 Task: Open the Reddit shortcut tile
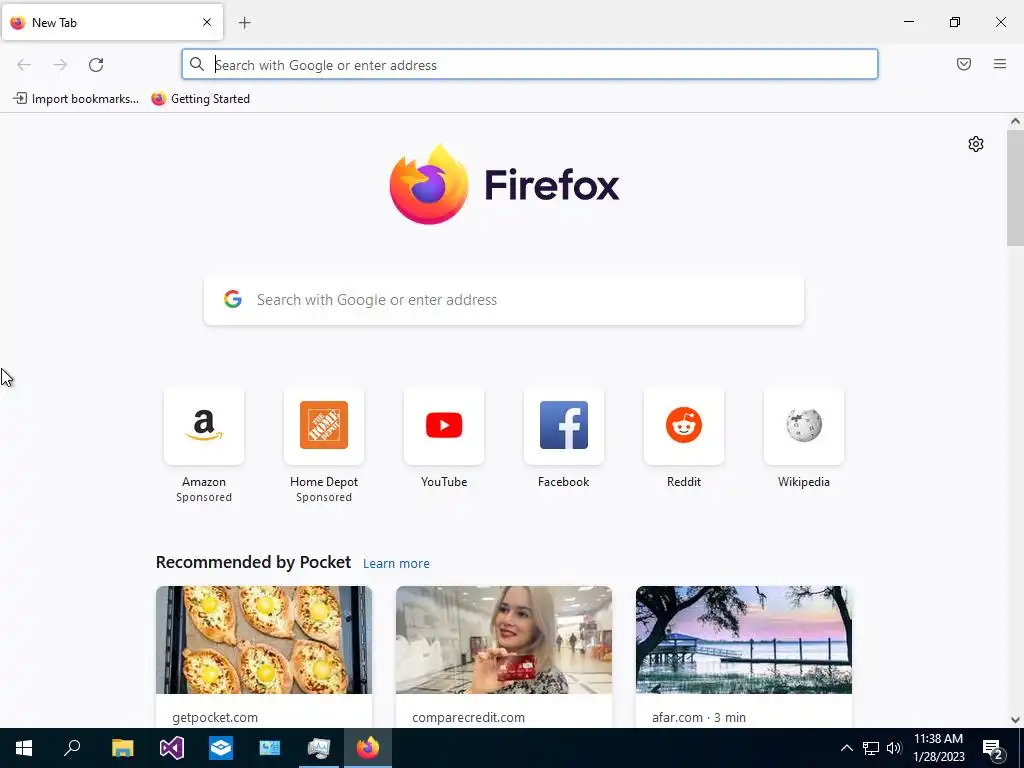(684, 426)
